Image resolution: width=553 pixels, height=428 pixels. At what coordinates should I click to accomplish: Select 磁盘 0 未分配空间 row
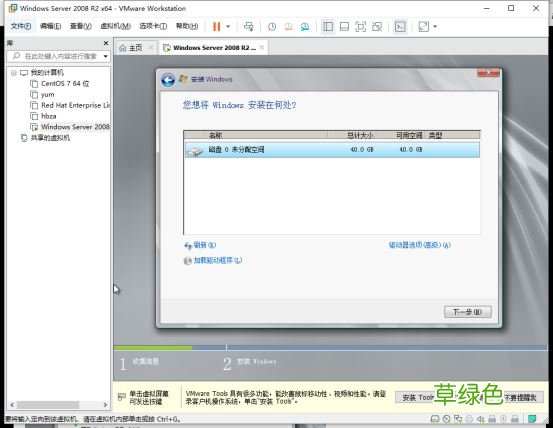point(332,149)
